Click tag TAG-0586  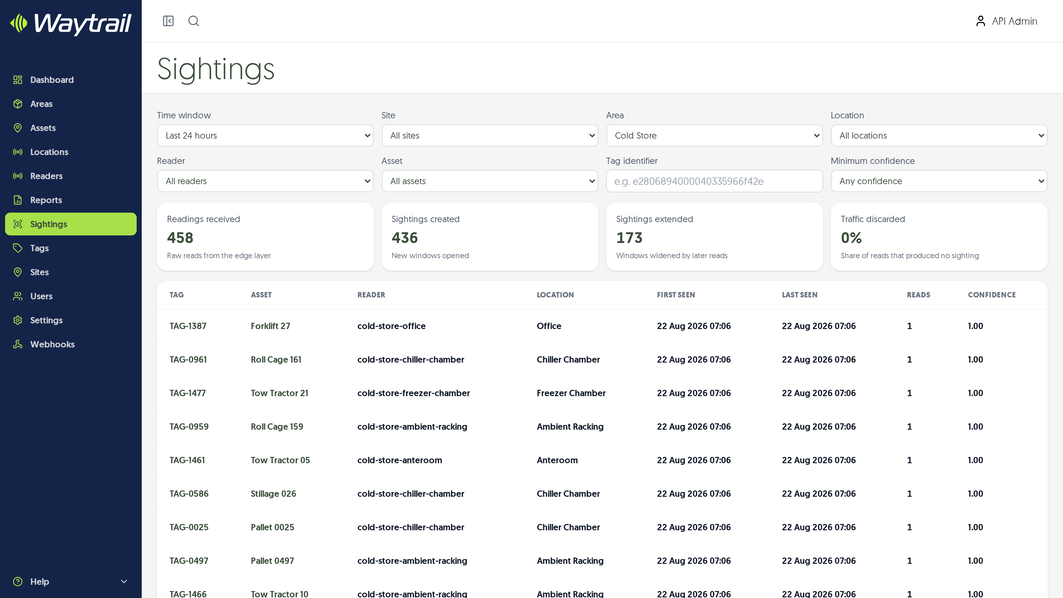(188, 494)
